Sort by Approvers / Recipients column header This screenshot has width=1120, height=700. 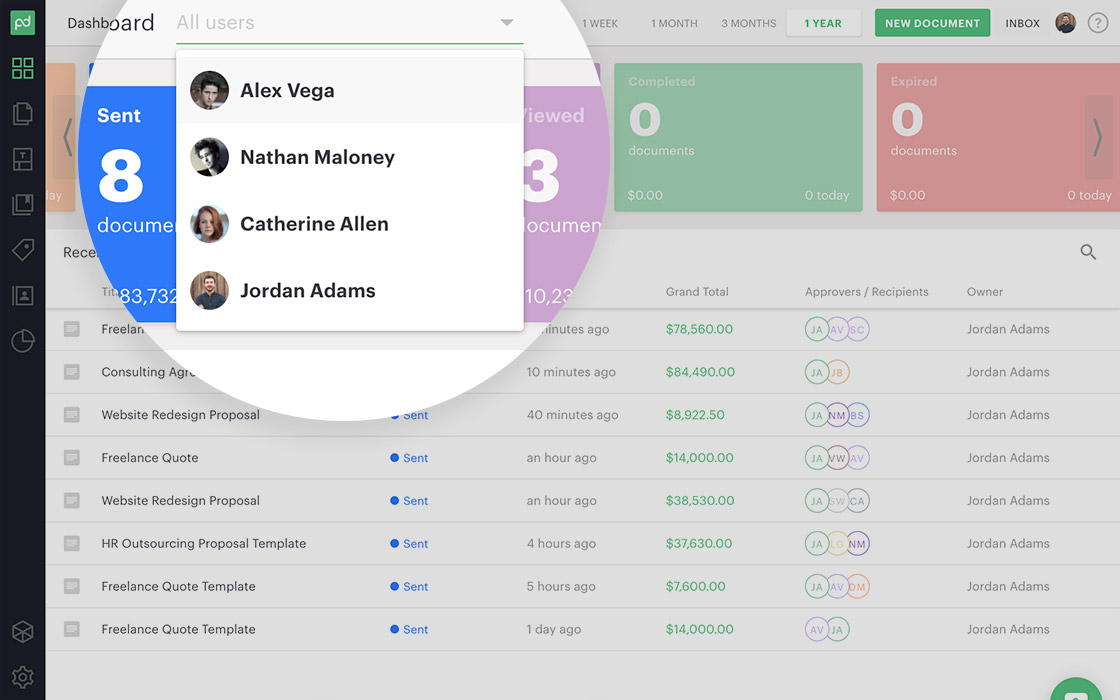[866, 291]
